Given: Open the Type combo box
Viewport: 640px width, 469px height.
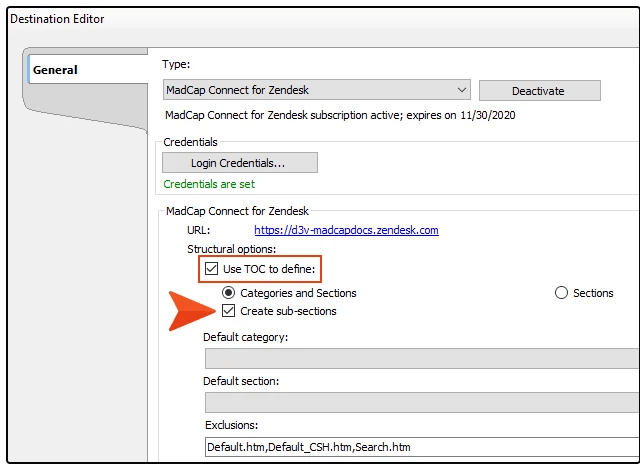Looking at the screenshot, I should (x=317, y=90).
